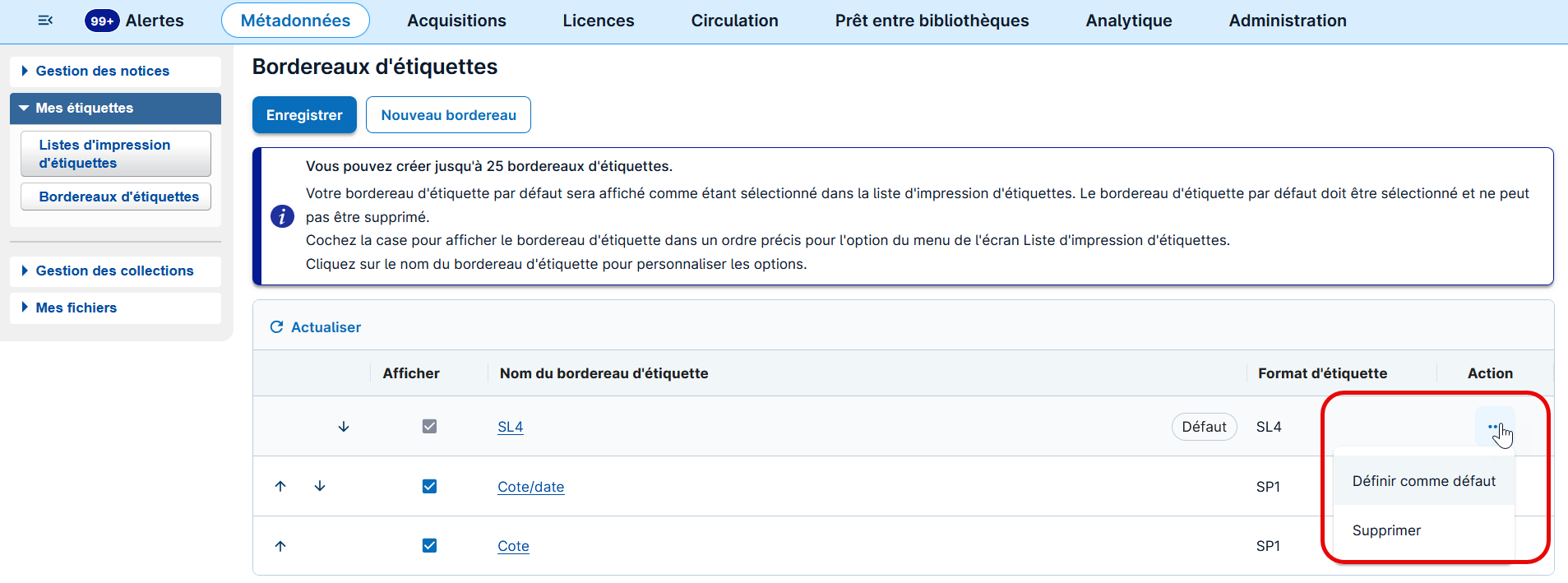Toggle the SL4 display checkbox

tap(429, 427)
